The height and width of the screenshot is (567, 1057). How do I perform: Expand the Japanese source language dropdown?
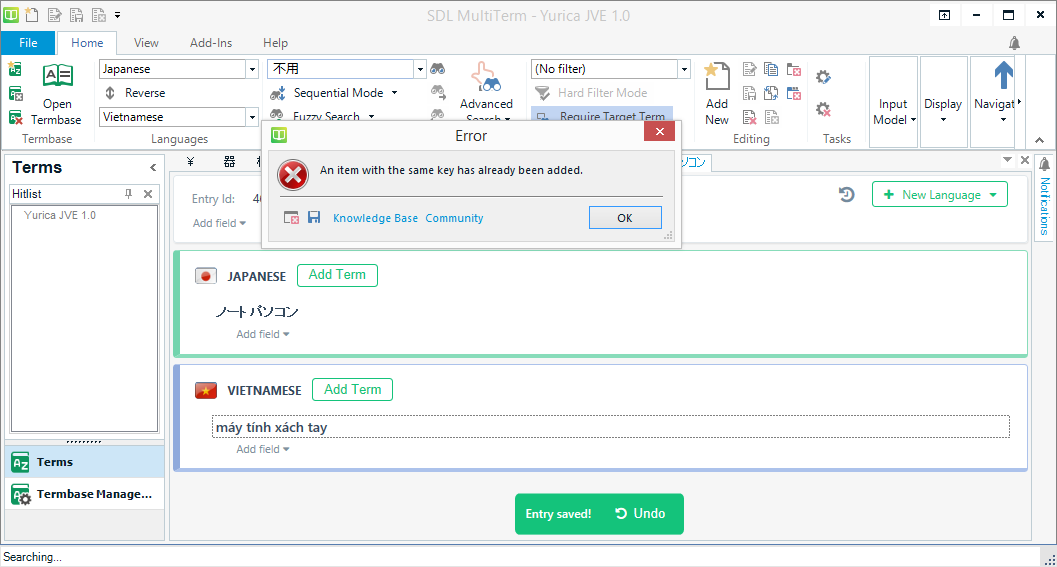tap(252, 69)
